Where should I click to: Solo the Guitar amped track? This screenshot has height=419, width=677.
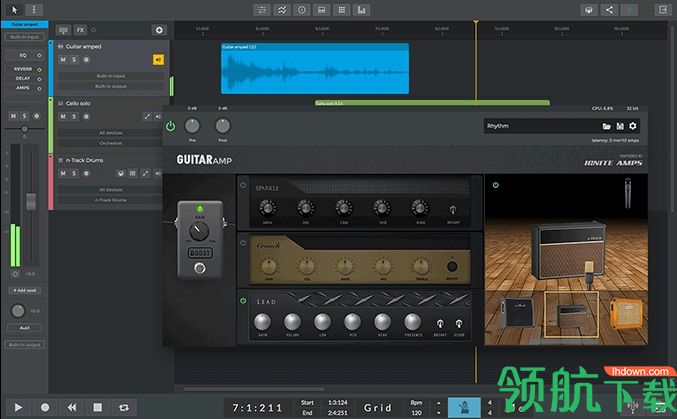coord(74,60)
